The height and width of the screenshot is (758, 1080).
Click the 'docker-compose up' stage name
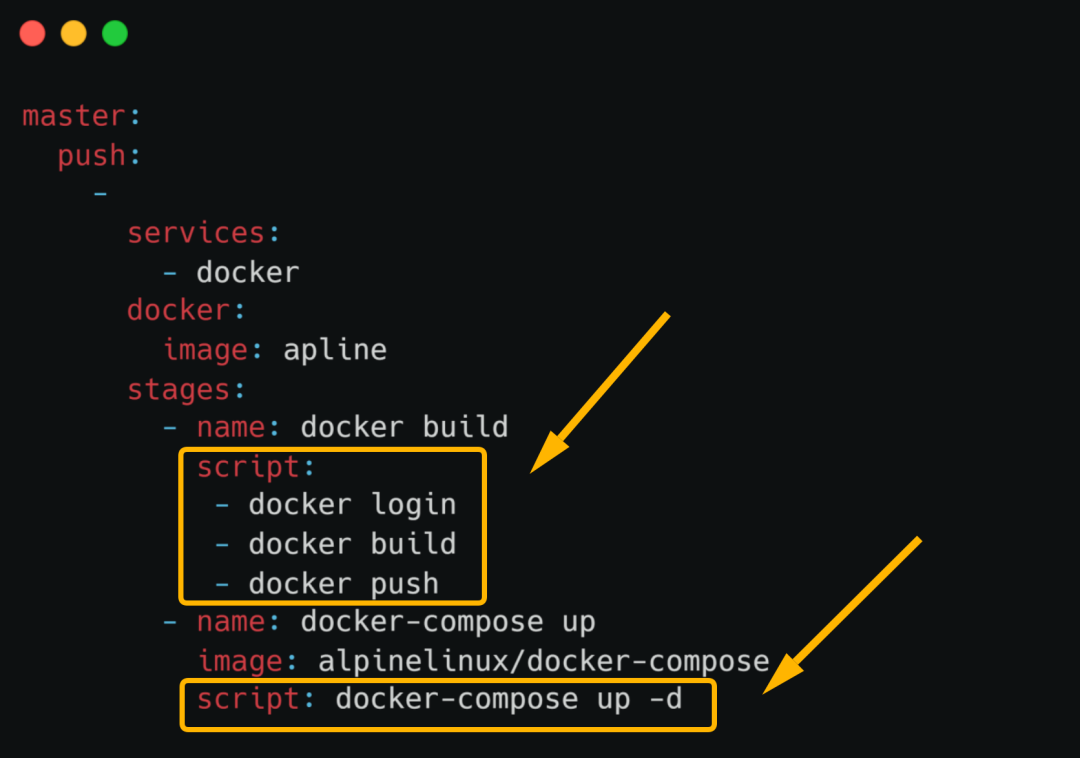pyautogui.click(x=448, y=622)
